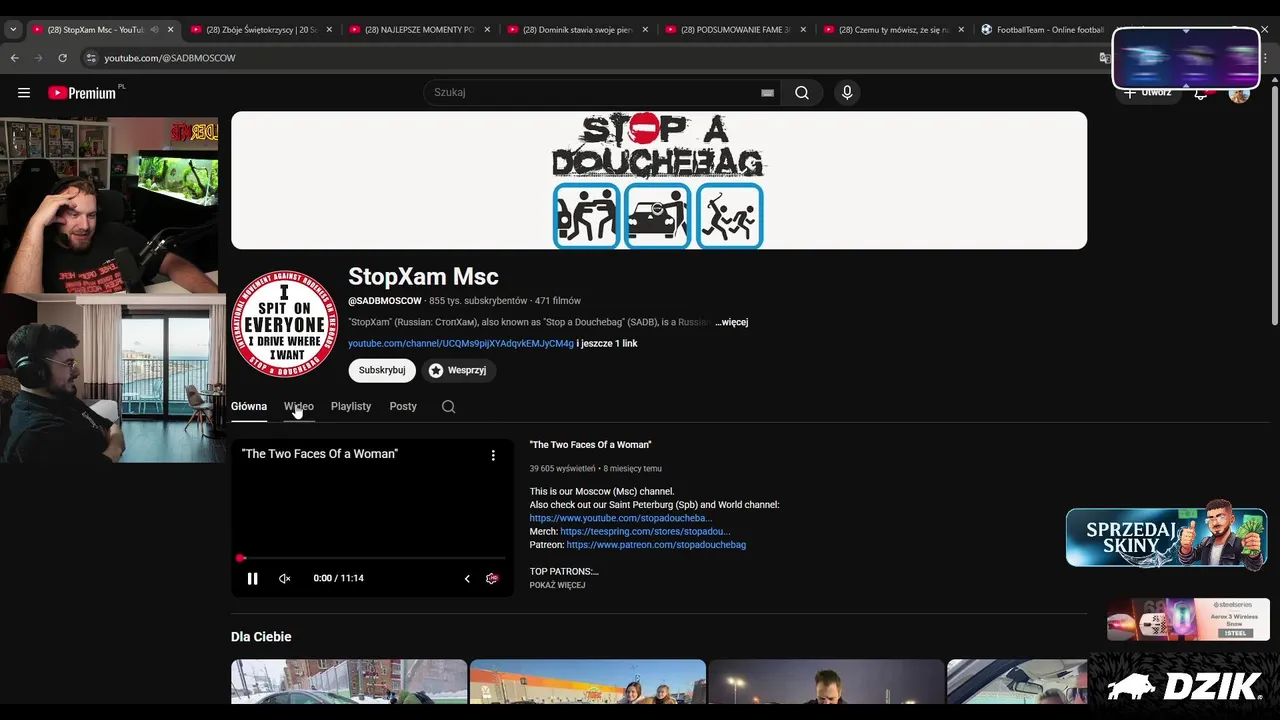The image size is (1280, 720).
Task: Click the Wesprzyj support button
Action: 458,370
